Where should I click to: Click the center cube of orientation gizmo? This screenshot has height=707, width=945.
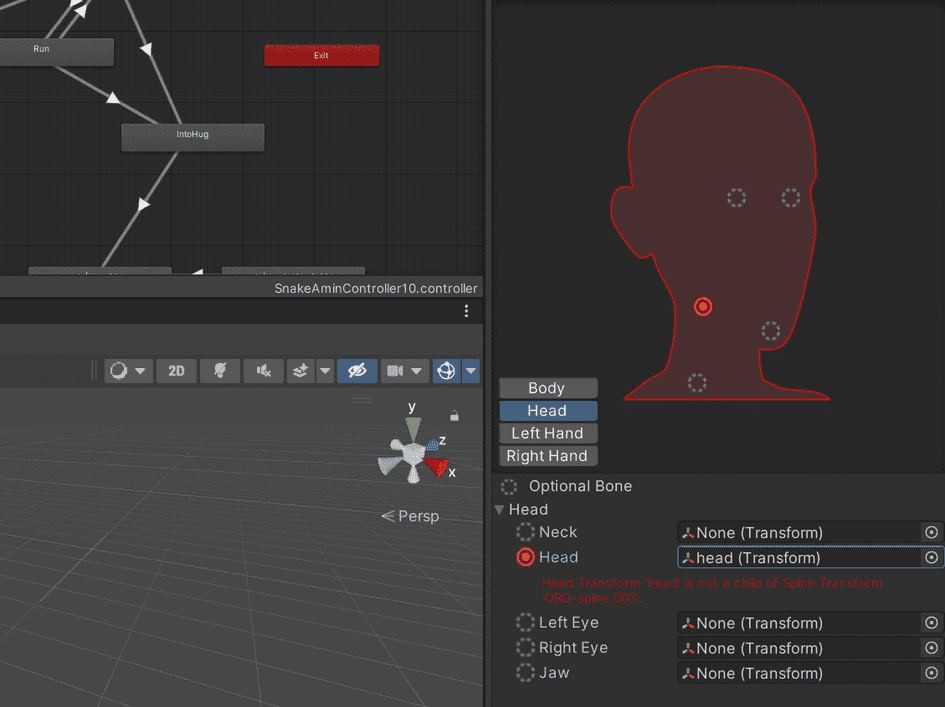(413, 454)
